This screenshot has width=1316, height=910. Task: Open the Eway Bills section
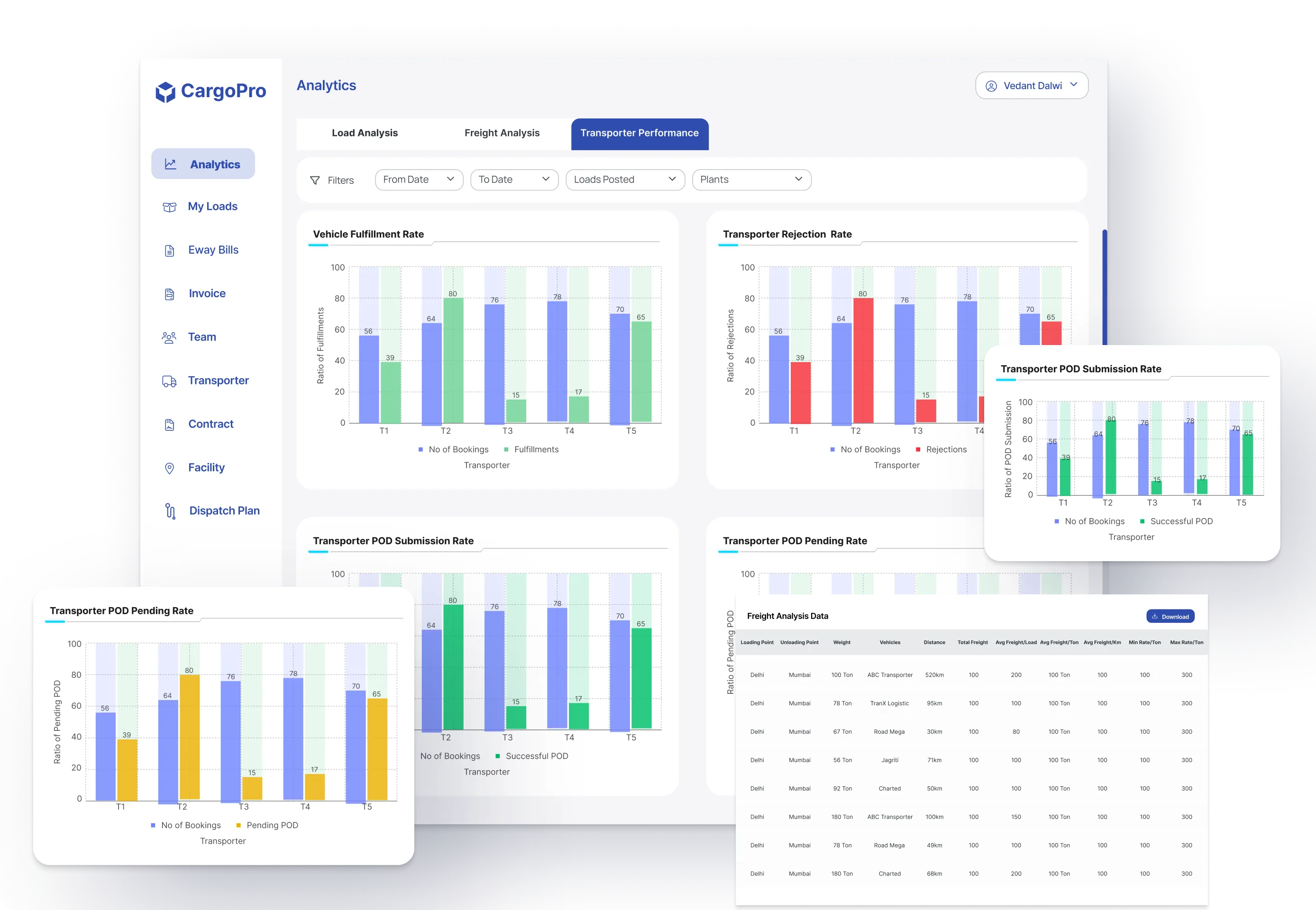pyautogui.click(x=213, y=250)
